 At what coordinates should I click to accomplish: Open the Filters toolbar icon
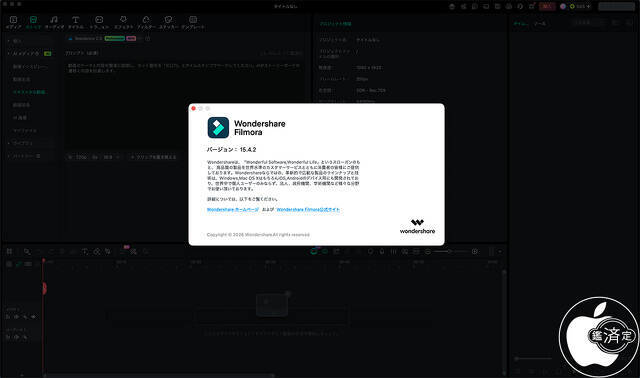pyautogui.click(x=146, y=19)
